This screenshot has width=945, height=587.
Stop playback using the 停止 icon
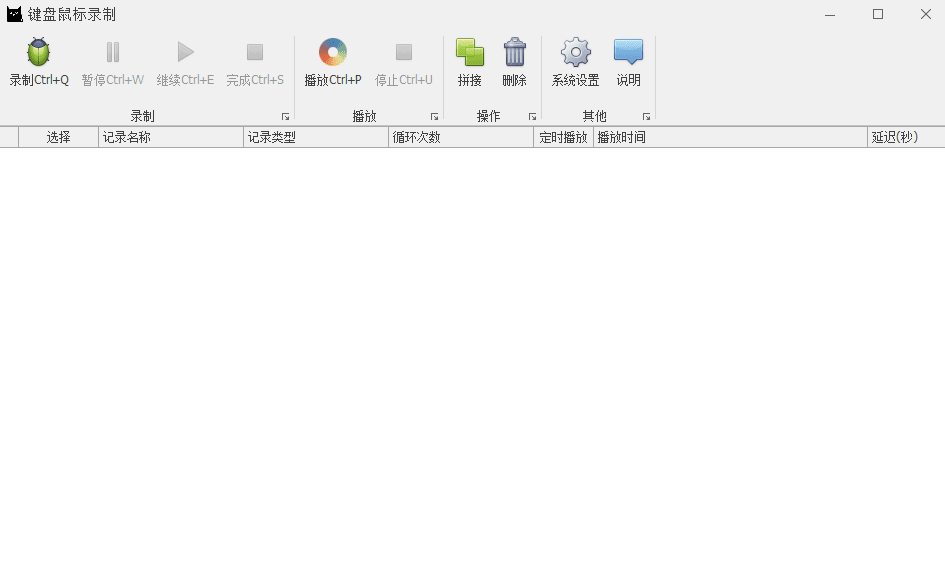pos(404,53)
